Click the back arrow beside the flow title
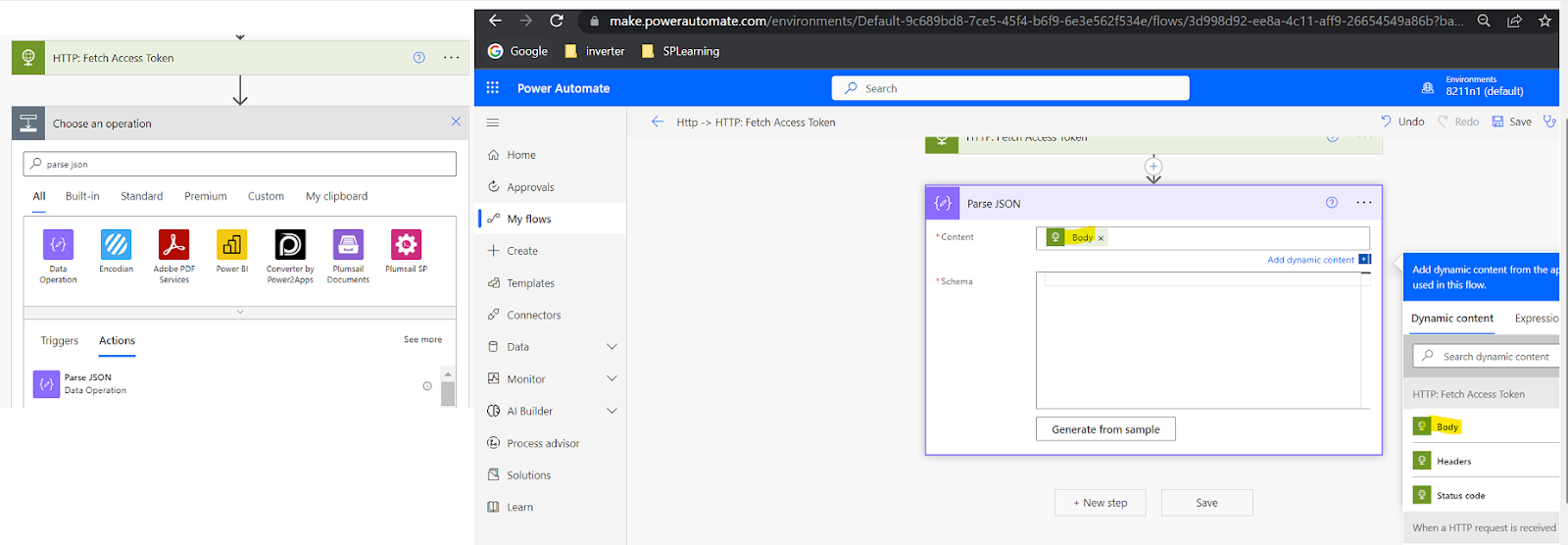This screenshot has height=545, width=1568. tap(658, 122)
